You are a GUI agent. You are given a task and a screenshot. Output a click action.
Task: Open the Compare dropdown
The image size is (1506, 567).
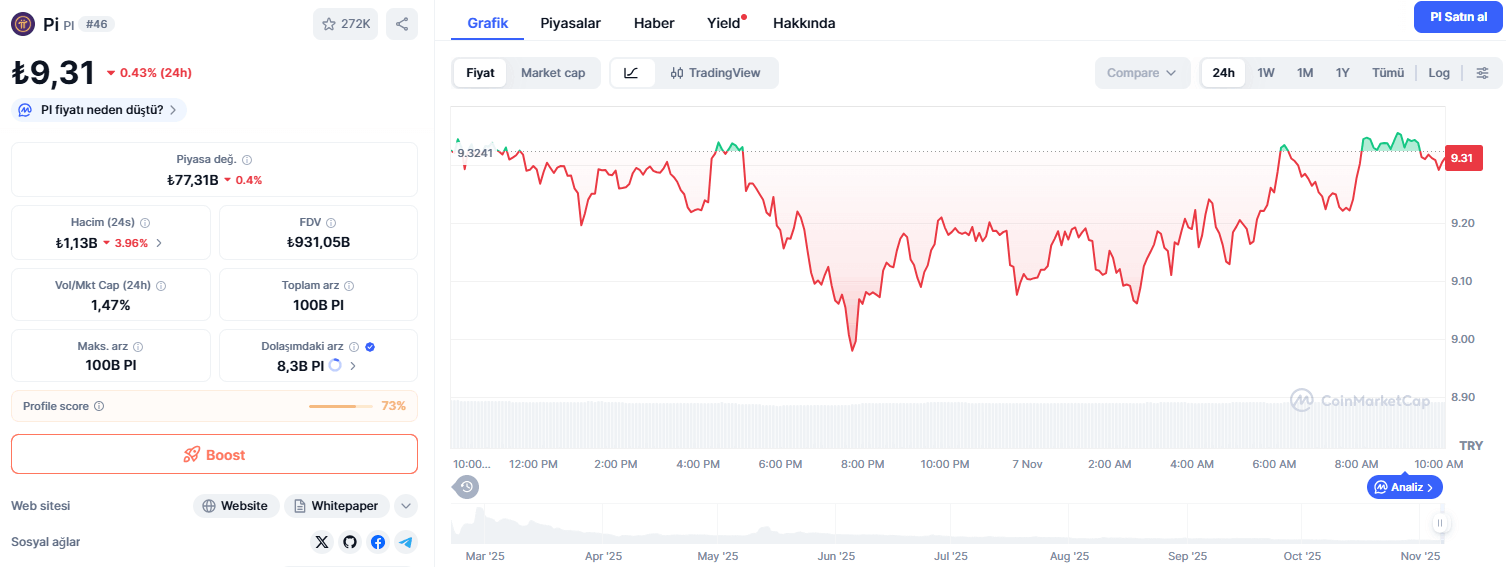1142,73
